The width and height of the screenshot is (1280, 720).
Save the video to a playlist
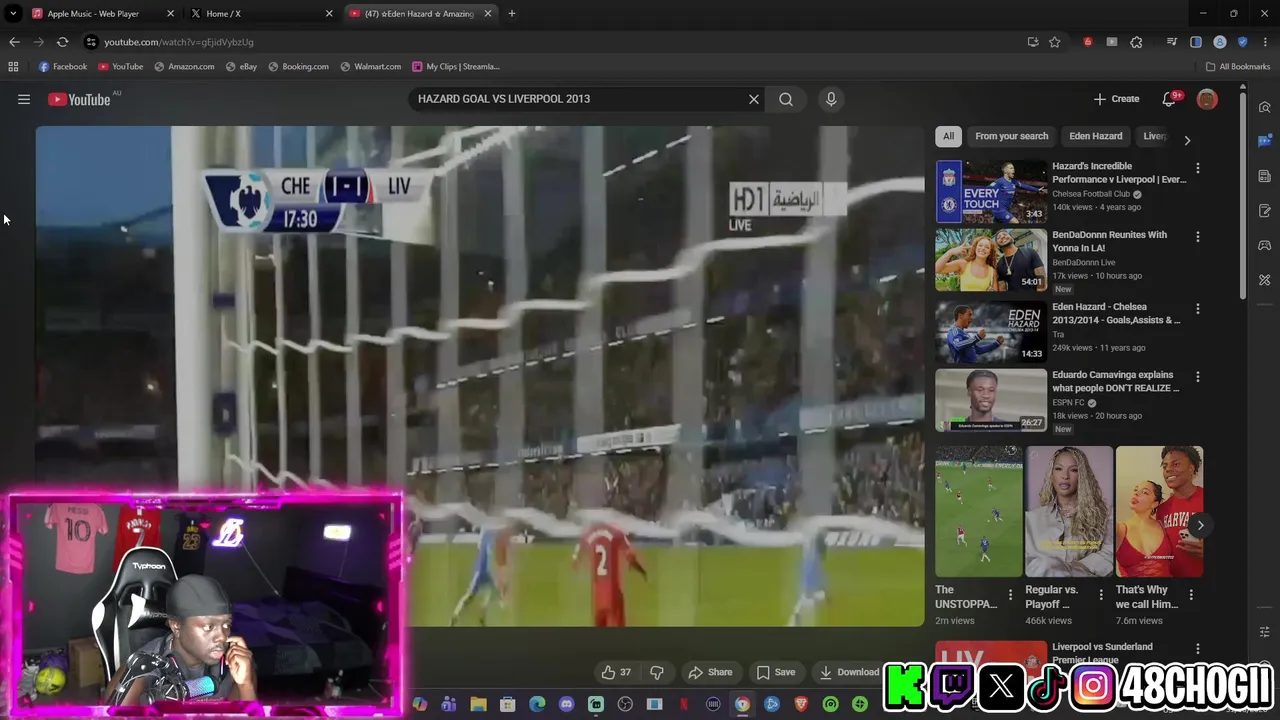pyautogui.click(x=776, y=672)
